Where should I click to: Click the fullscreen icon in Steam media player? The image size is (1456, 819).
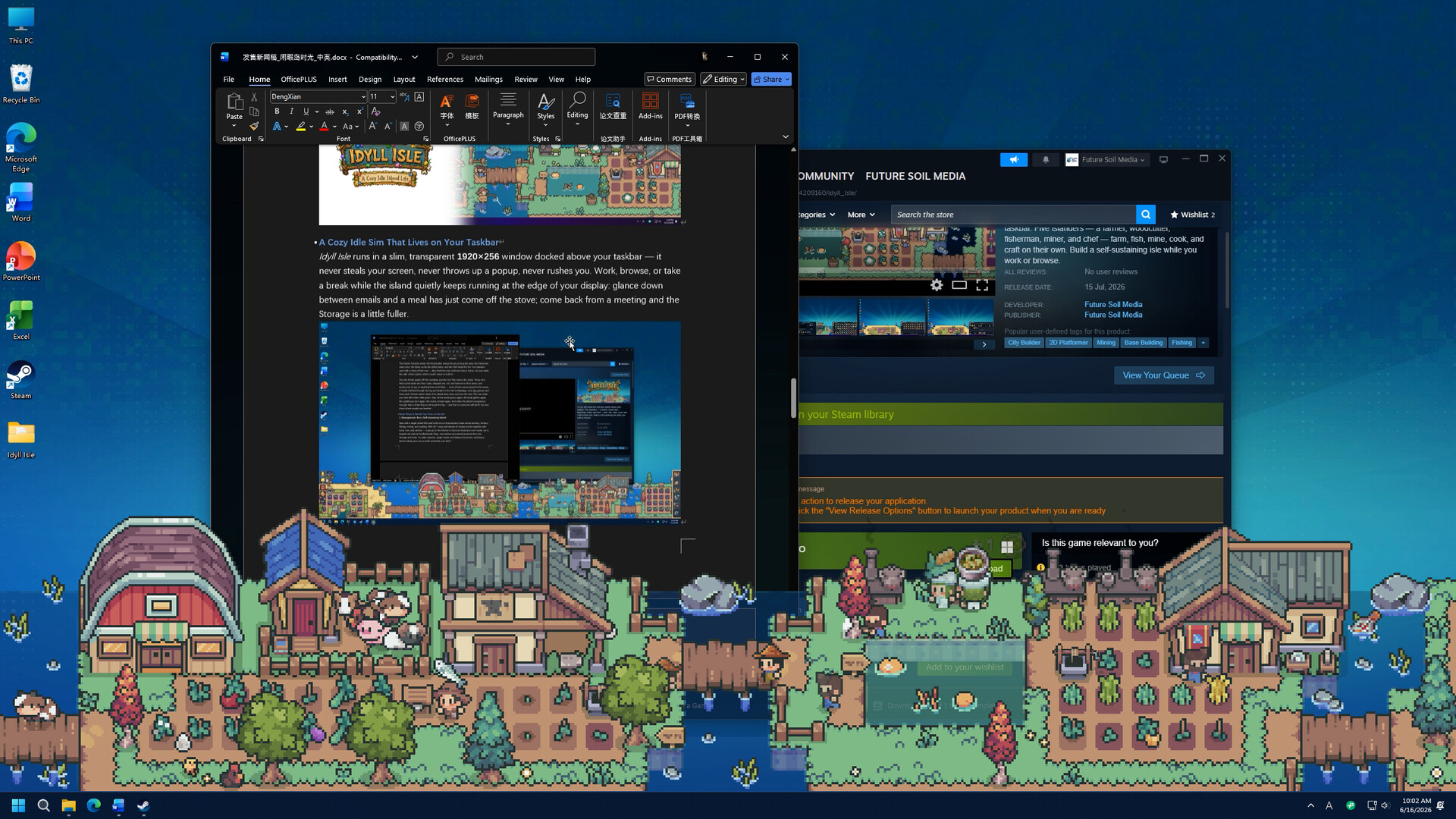click(982, 285)
